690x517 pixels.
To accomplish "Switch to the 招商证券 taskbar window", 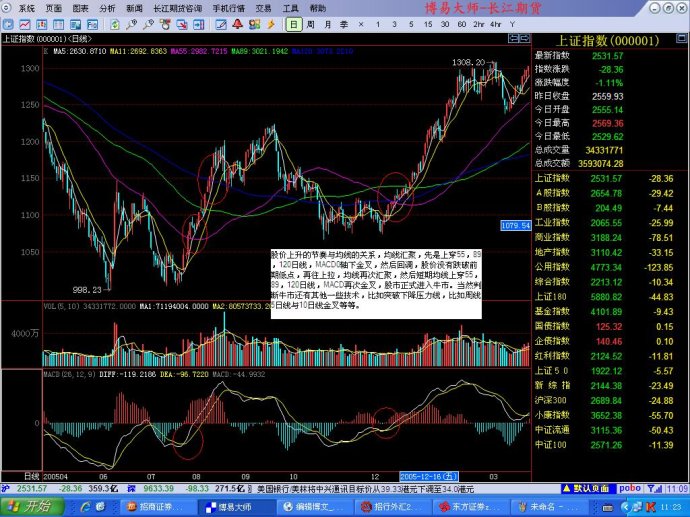I will [x=156, y=507].
